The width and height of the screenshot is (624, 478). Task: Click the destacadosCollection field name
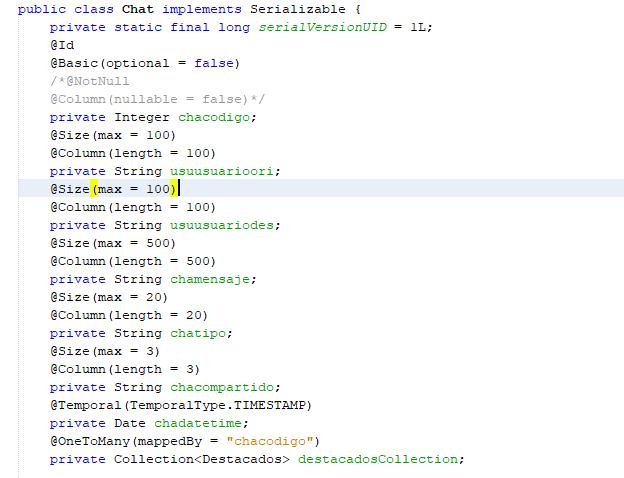click(378, 459)
